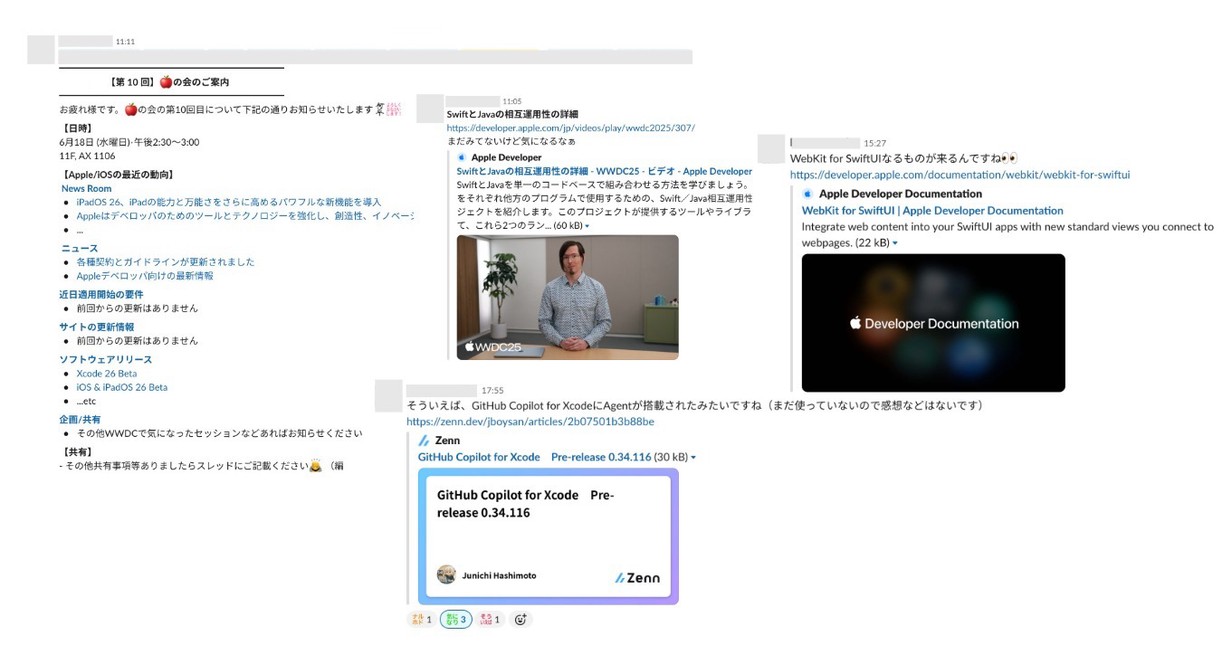Click the '【Apple/iOSの最近の動向】' heading text
This screenshot has width=1232, height=664.
[x=118, y=175]
